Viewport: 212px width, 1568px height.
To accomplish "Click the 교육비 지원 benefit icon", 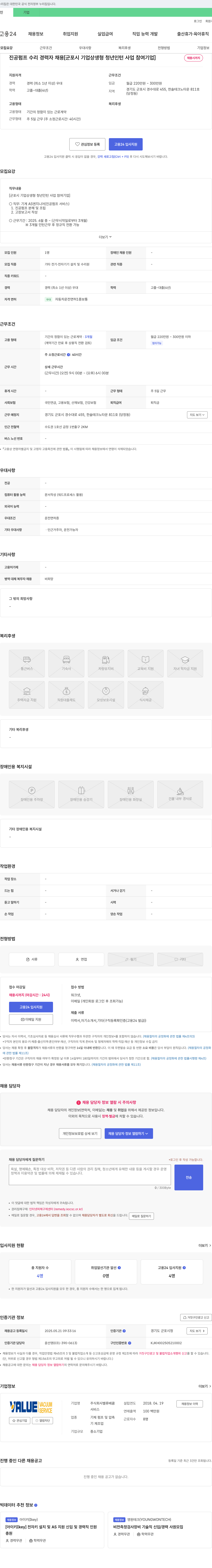I will pos(145,663).
